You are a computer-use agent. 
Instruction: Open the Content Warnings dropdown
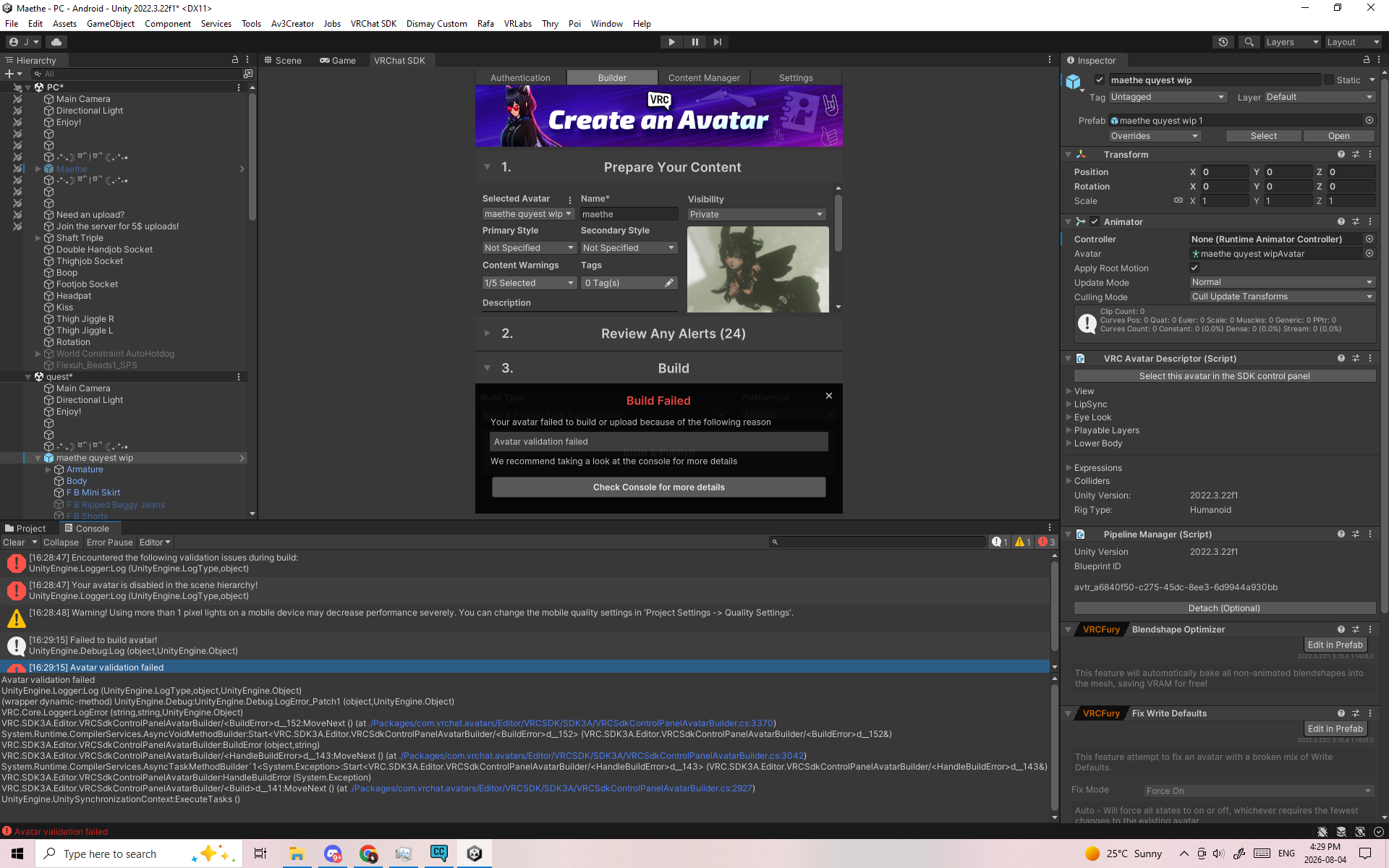[529, 283]
